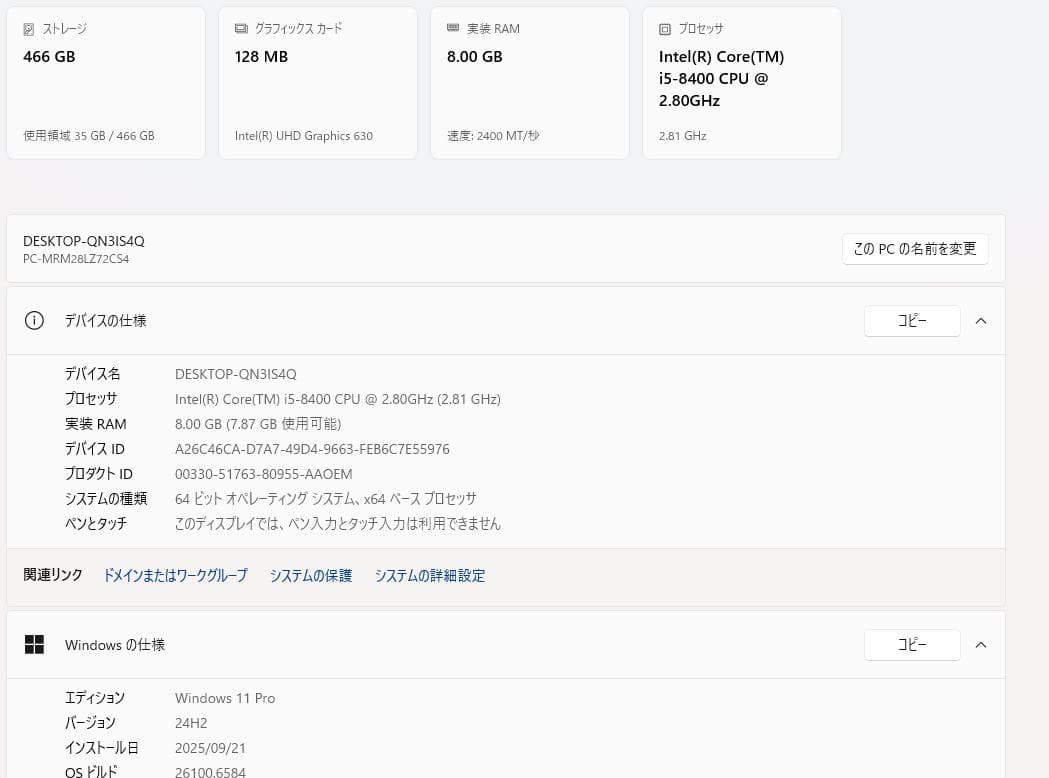Open the システムの詳細設定 link
The image size is (1049, 778).
pos(429,575)
